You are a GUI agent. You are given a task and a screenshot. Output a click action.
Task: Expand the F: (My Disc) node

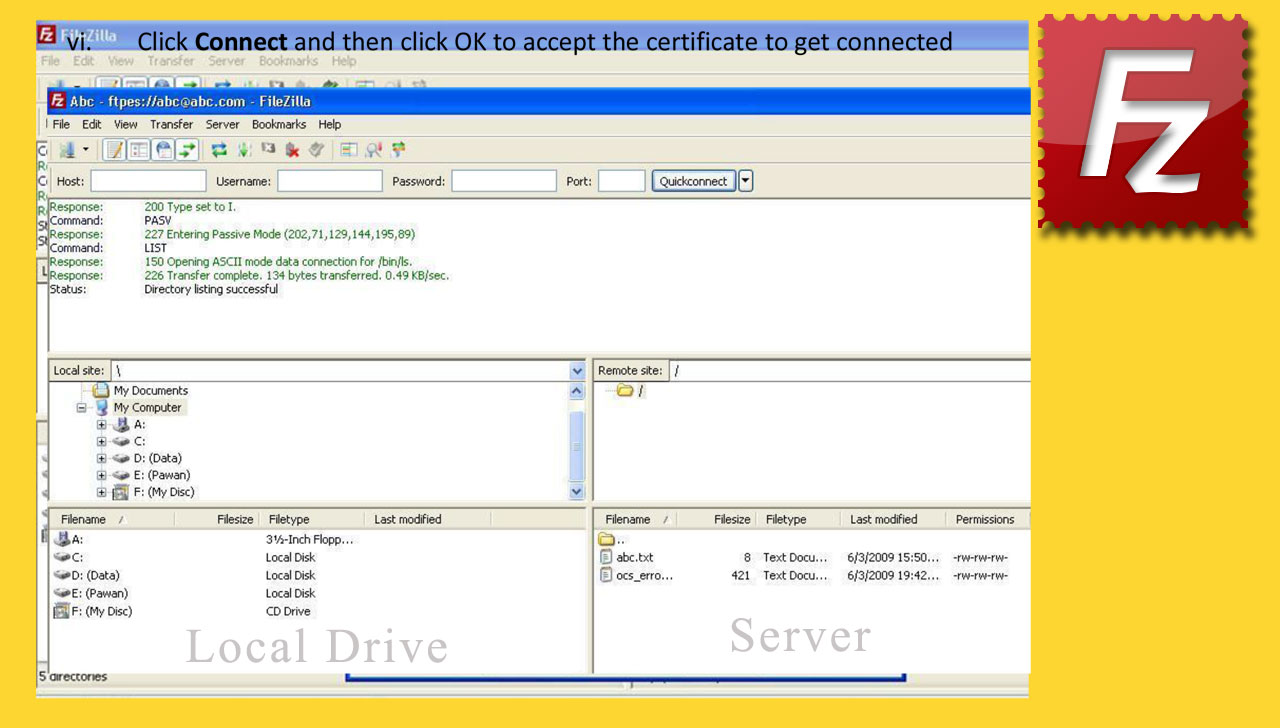[x=102, y=493]
